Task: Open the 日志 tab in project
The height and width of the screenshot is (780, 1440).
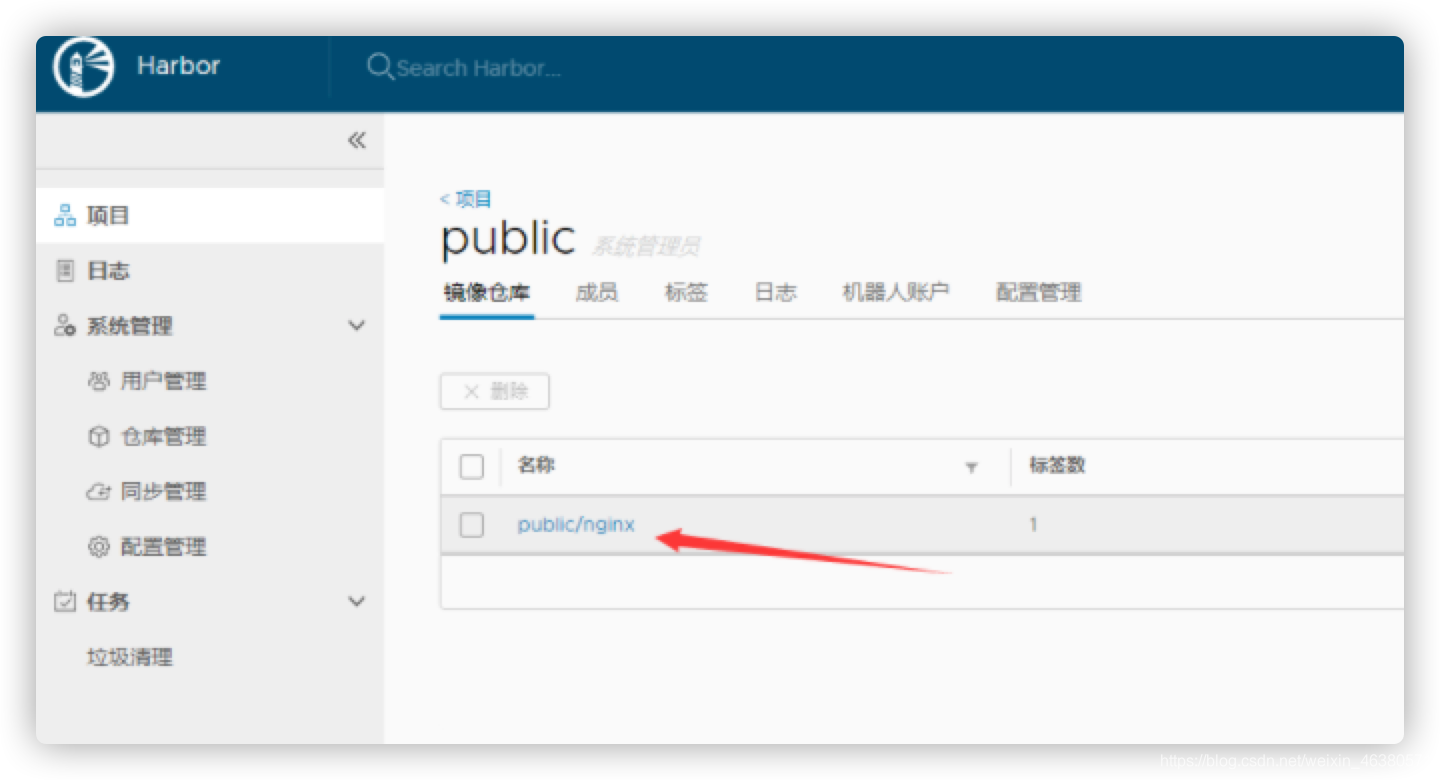Action: pos(775,293)
